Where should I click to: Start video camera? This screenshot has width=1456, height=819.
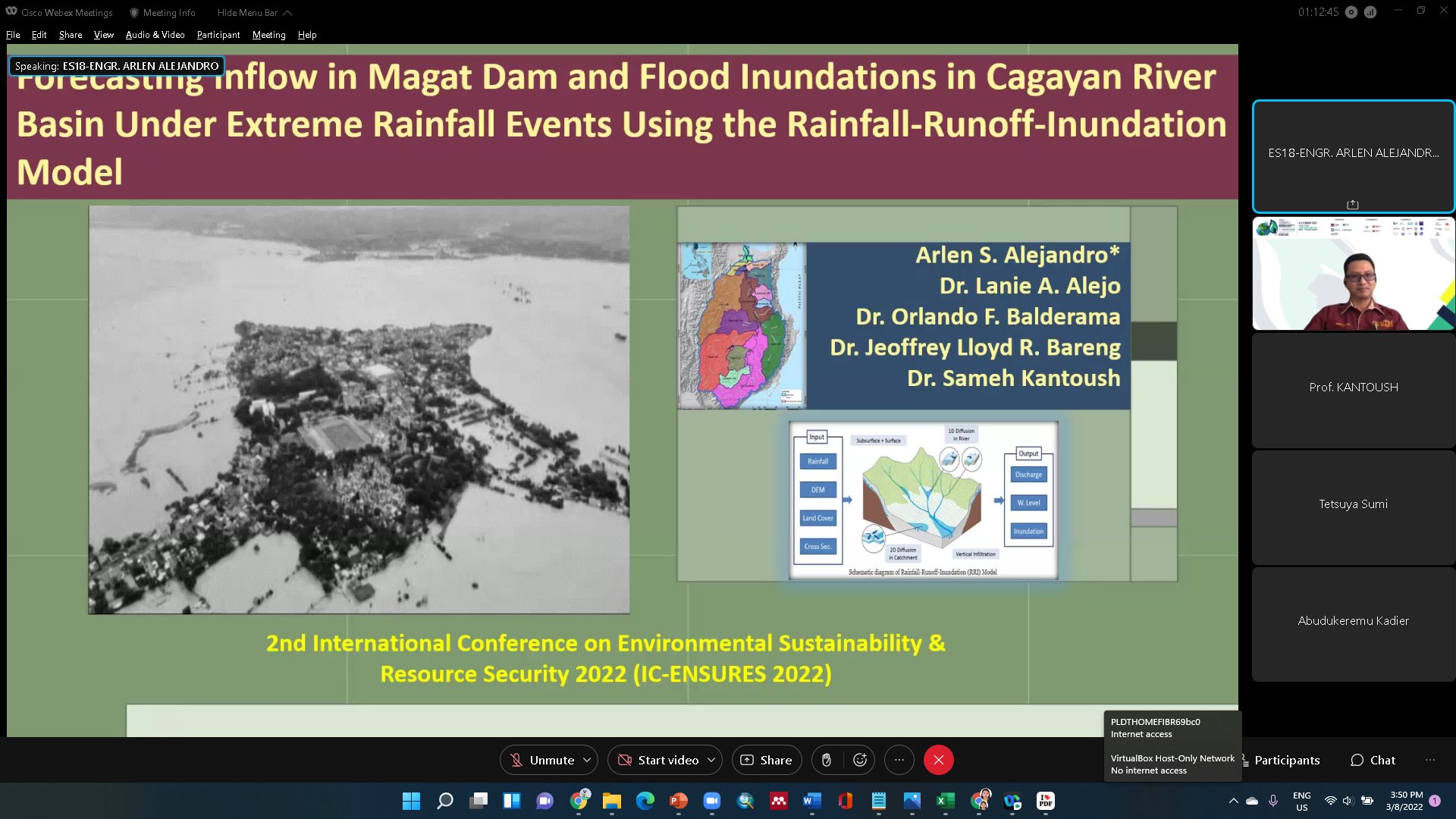click(658, 760)
